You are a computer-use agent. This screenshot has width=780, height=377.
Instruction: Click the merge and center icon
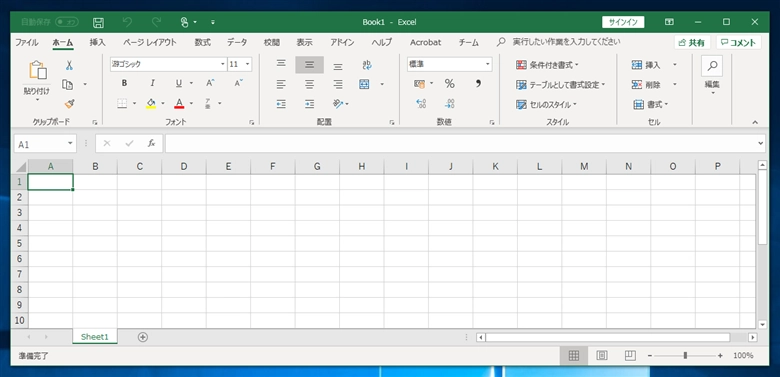click(x=364, y=84)
